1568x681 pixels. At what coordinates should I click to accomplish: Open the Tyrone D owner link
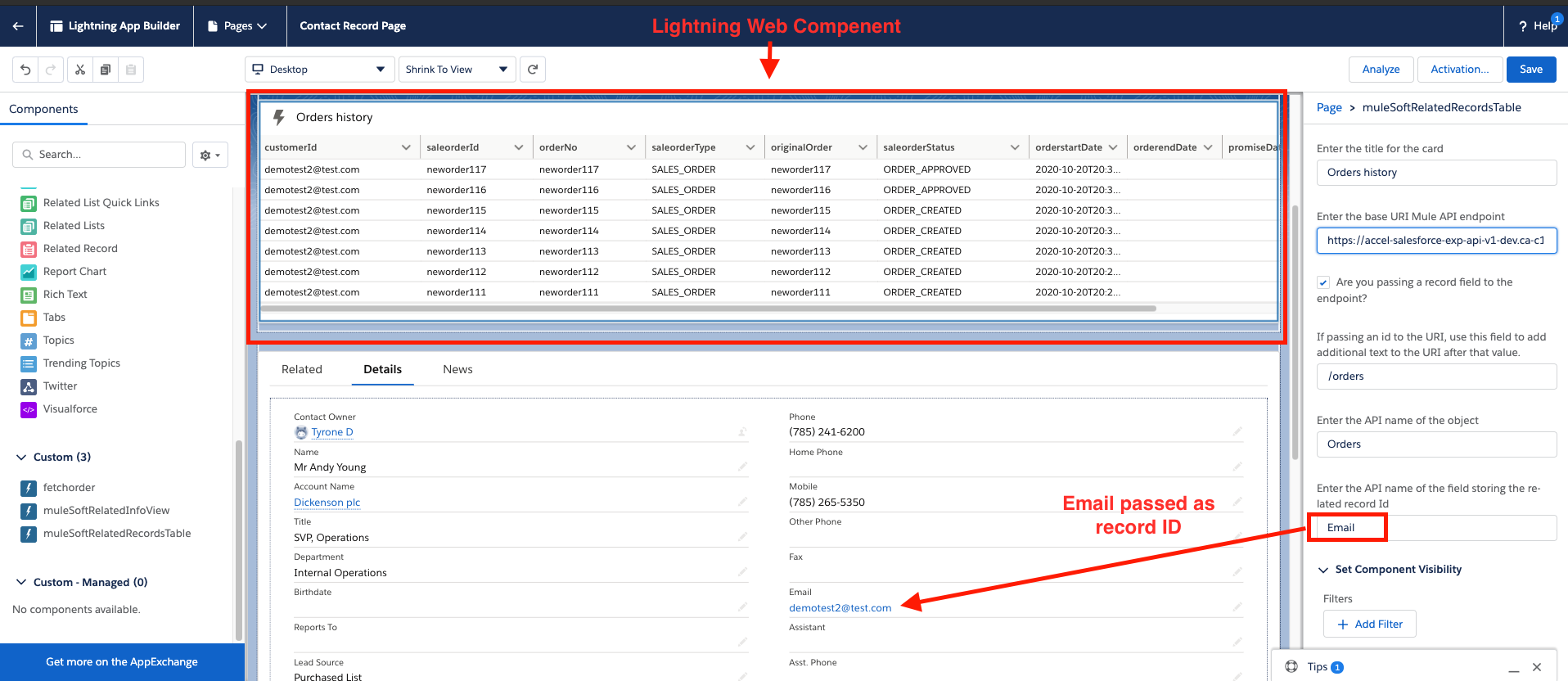click(x=332, y=432)
